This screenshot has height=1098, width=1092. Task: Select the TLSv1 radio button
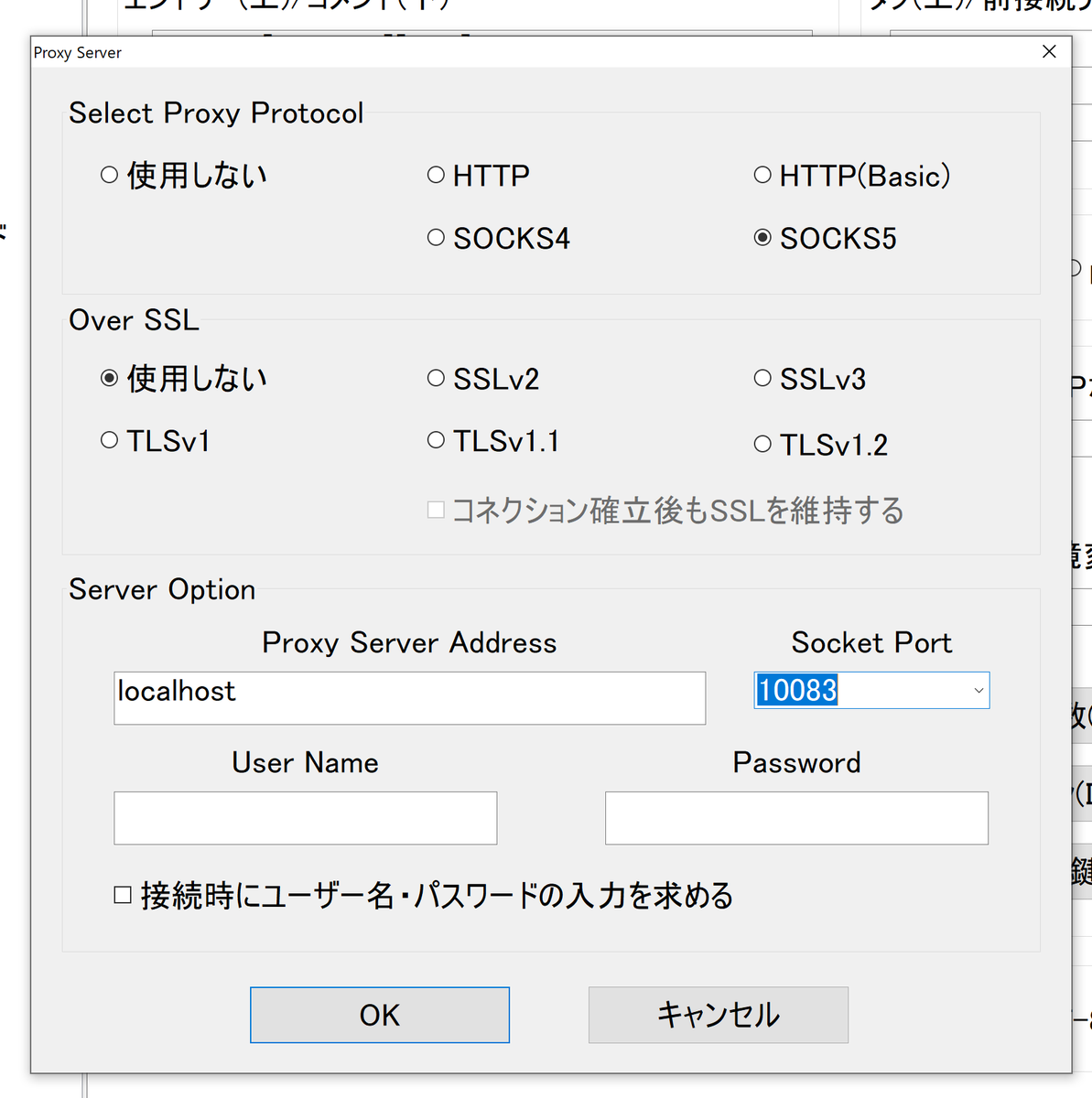coord(110,441)
